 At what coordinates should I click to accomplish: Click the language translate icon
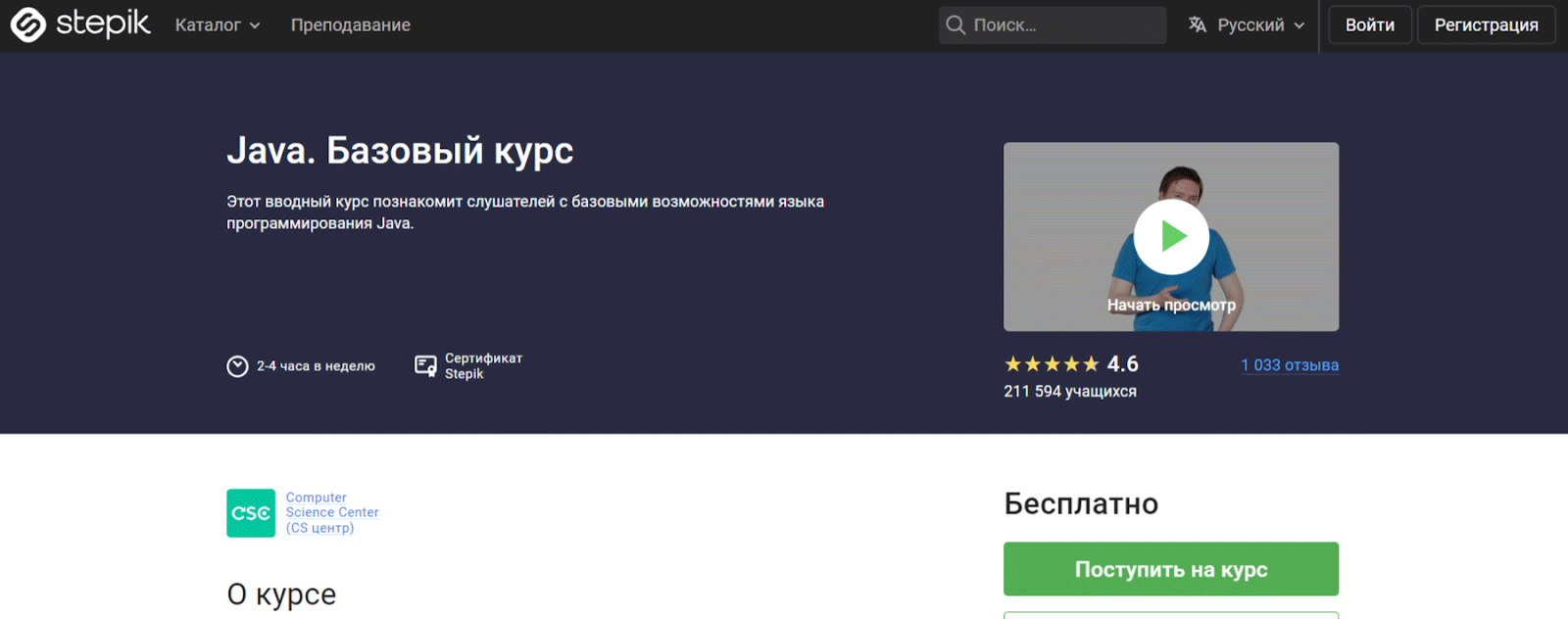coord(1198,25)
